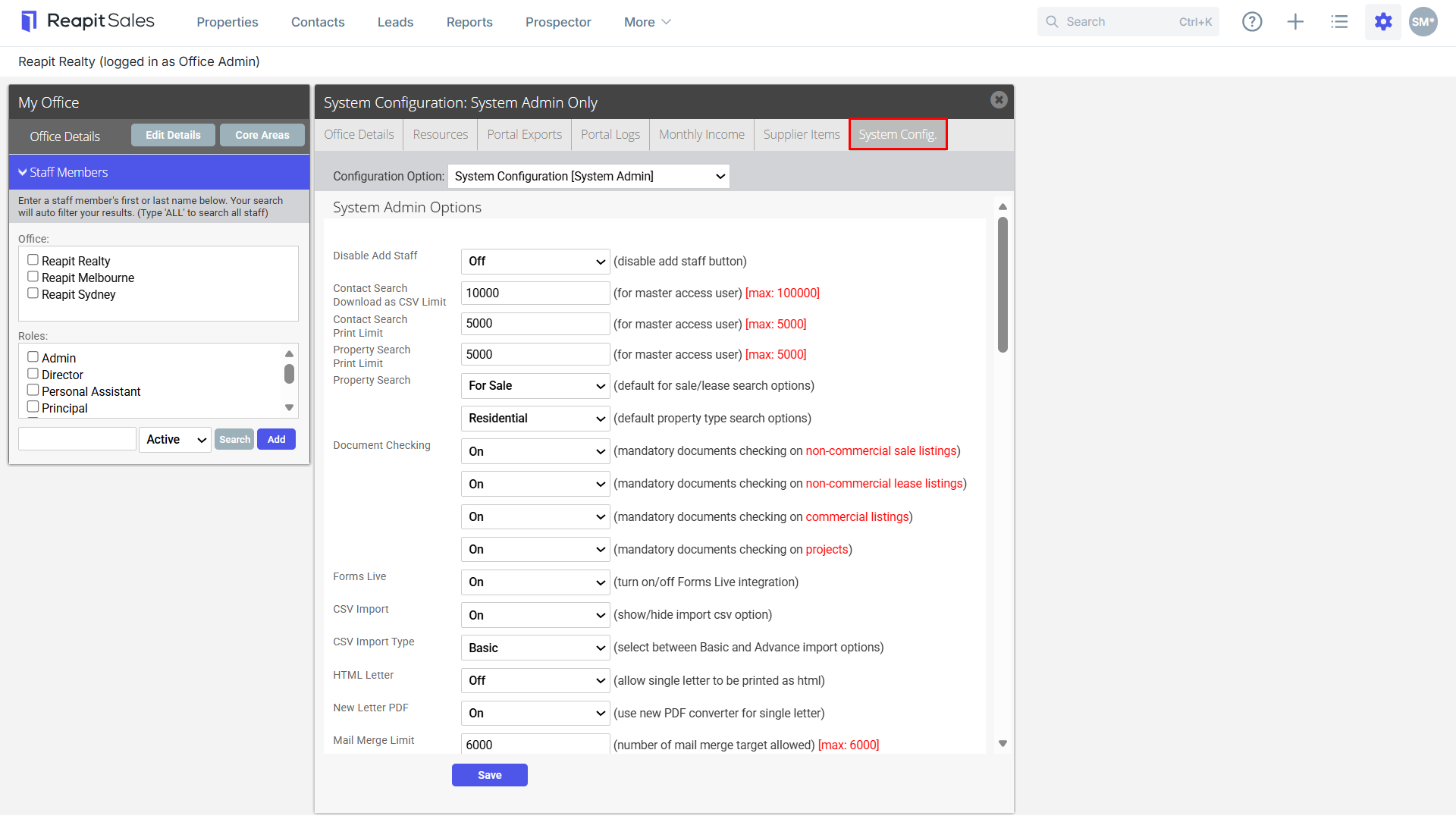The image size is (1456, 819).
Task: Open the Residential property type dropdown
Action: pyautogui.click(x=535, y=418)
